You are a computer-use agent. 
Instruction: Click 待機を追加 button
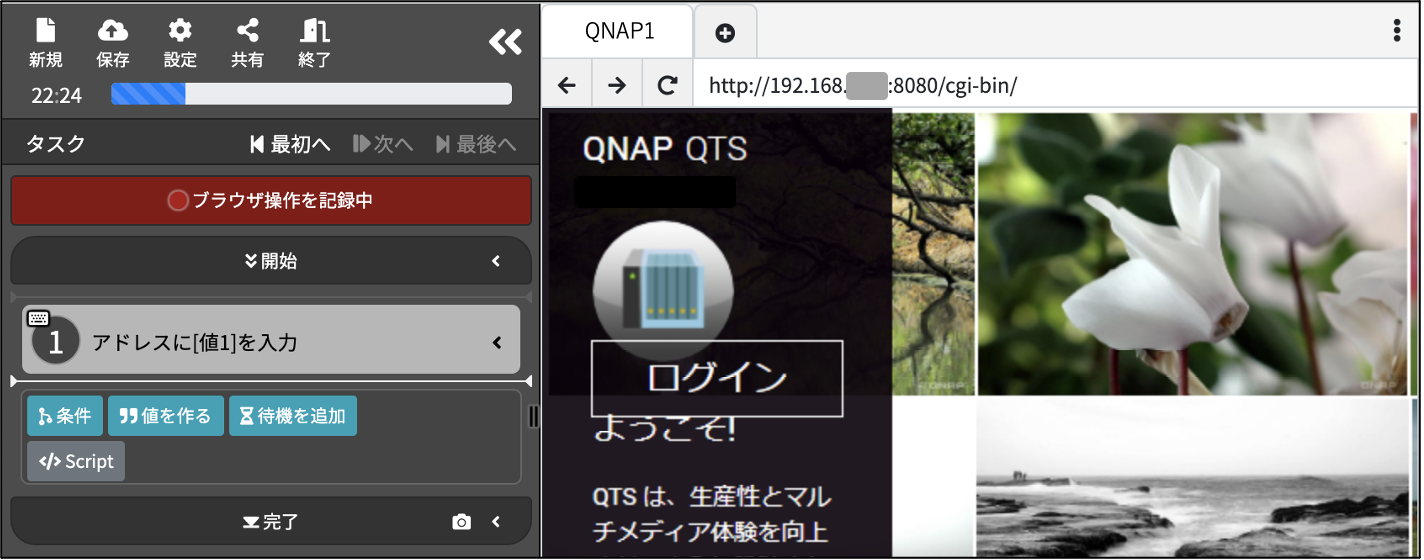coord(293,416)
